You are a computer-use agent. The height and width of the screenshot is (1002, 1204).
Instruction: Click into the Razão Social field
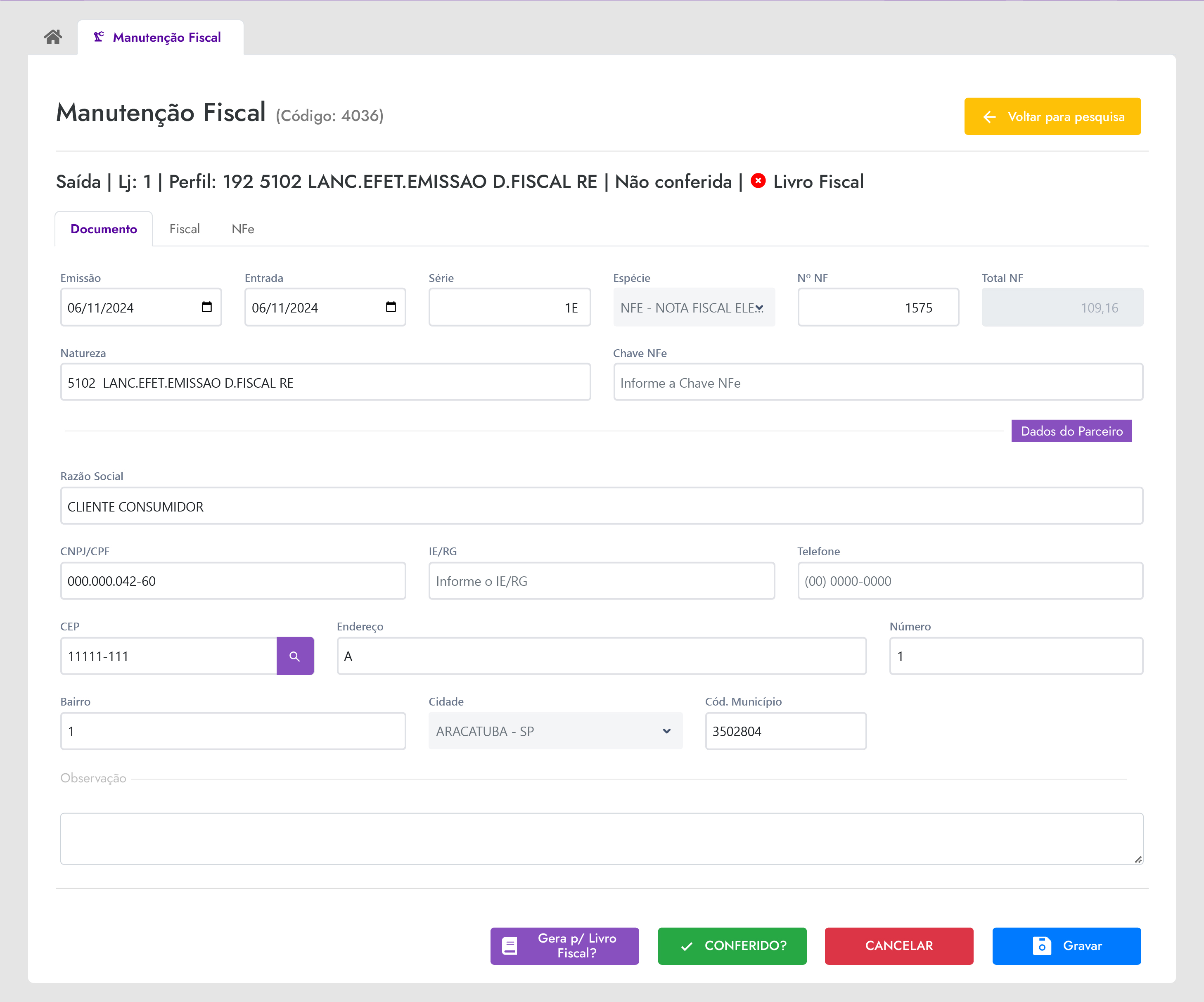coord(601,506)
